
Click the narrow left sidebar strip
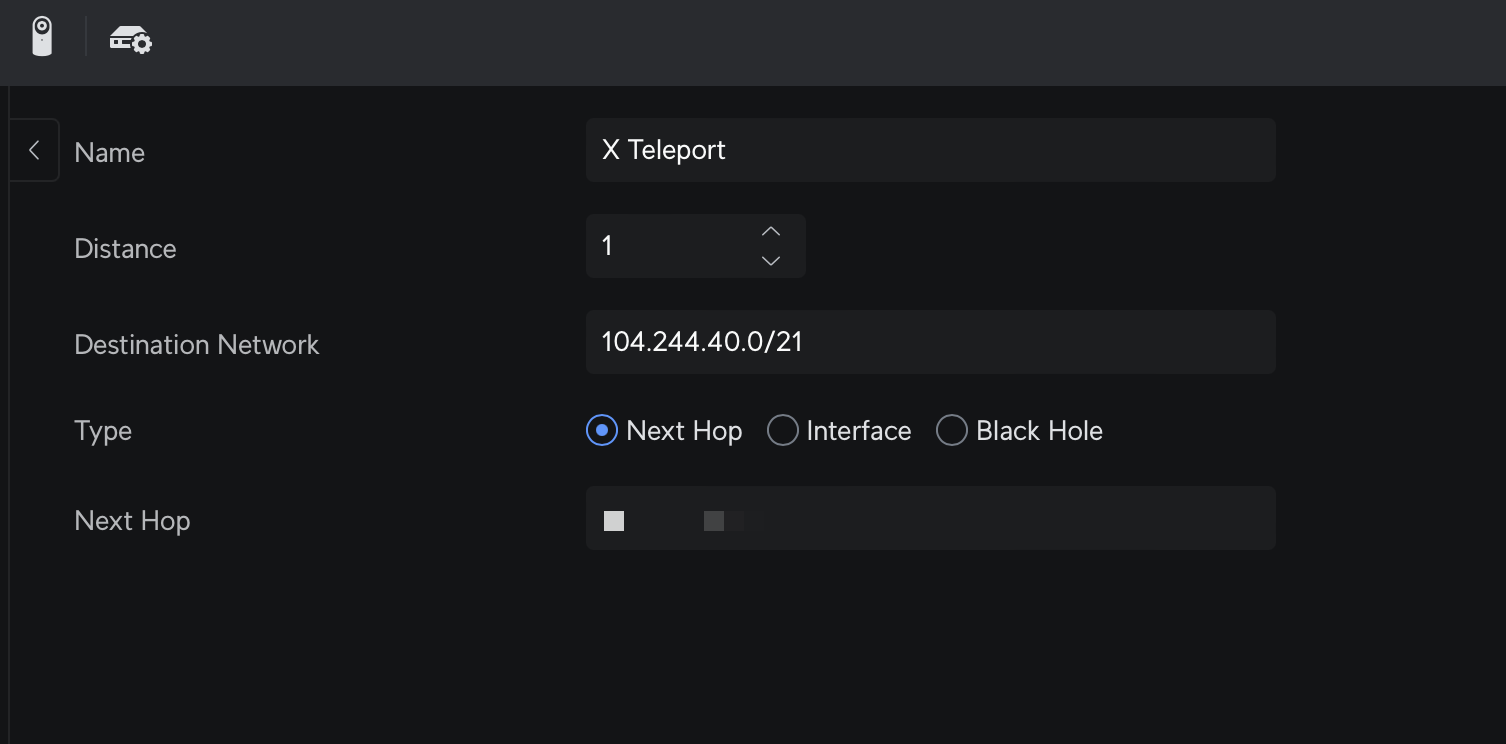click(4, 450)
